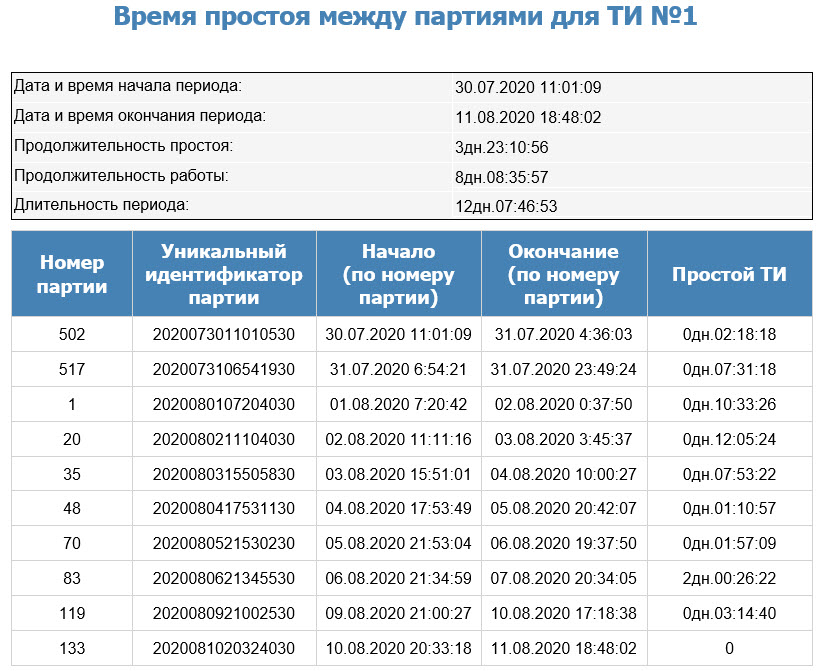
Task: Click the 'Продолжительность простоя:' label
Action: coord(123,147)
